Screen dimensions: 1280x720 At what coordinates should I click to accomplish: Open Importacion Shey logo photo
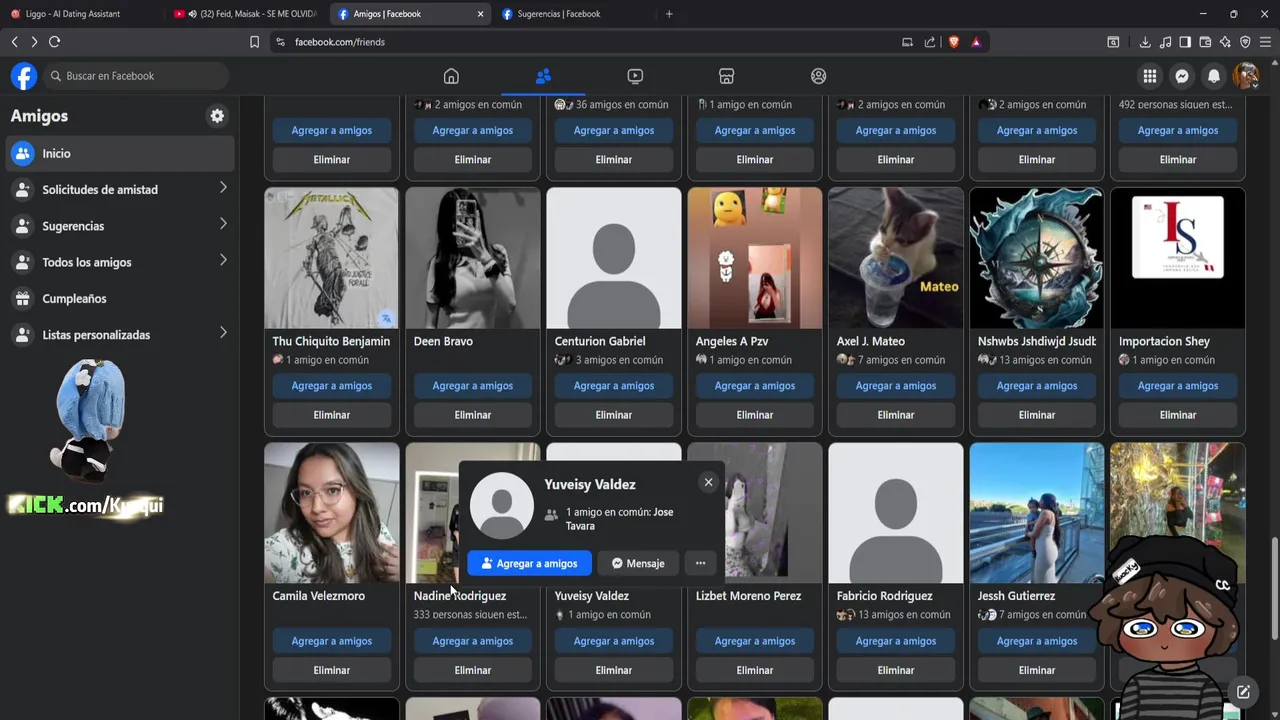tap(1177, 258)
